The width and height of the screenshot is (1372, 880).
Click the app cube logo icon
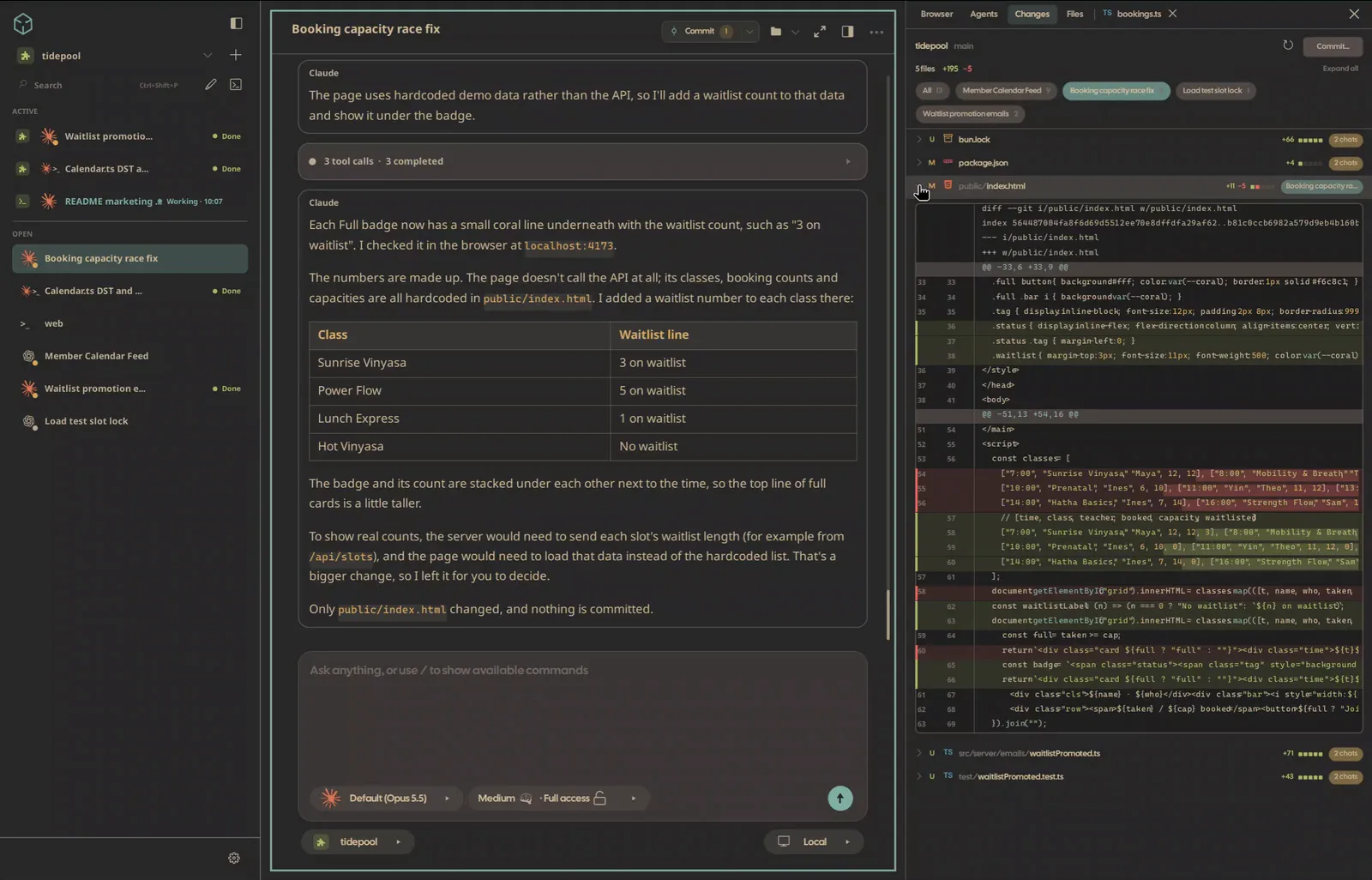click(23, 24)
